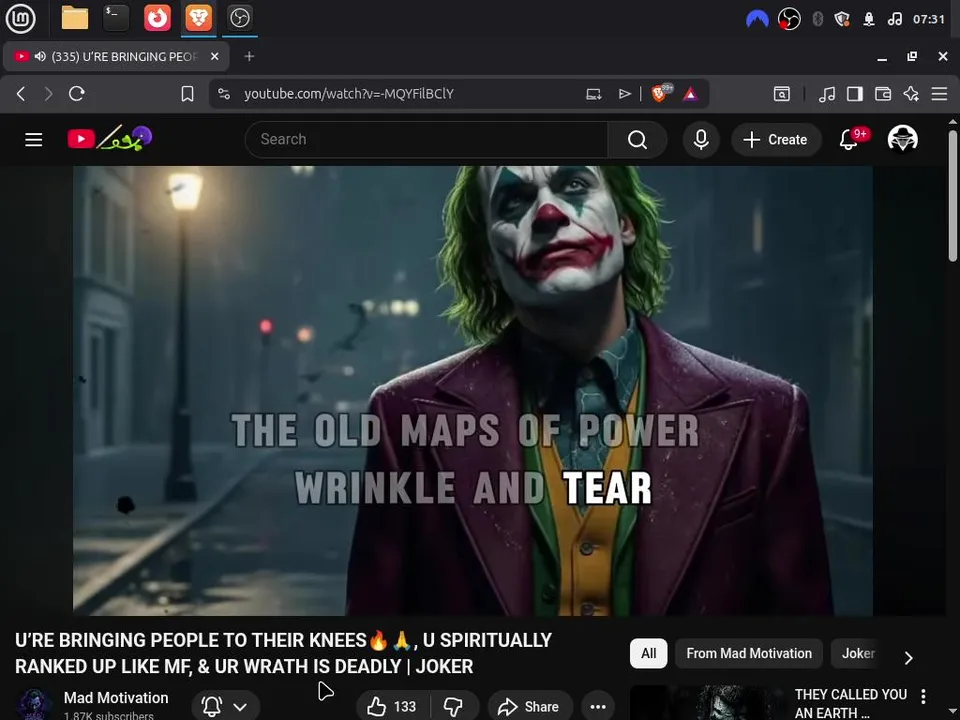Dislike this video

453,707
